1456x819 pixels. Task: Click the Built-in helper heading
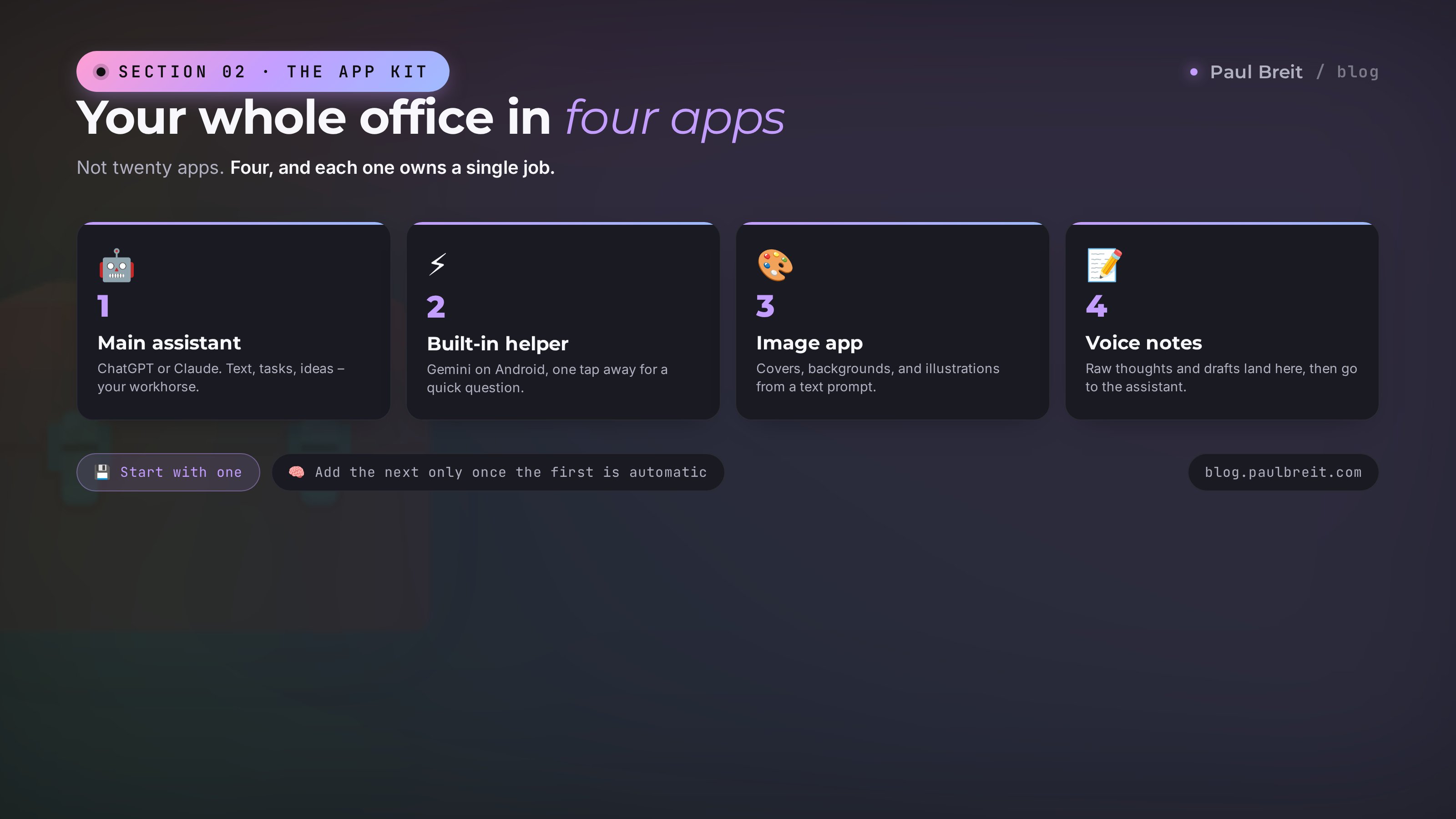pyautogui.click(x=497, y=344)
